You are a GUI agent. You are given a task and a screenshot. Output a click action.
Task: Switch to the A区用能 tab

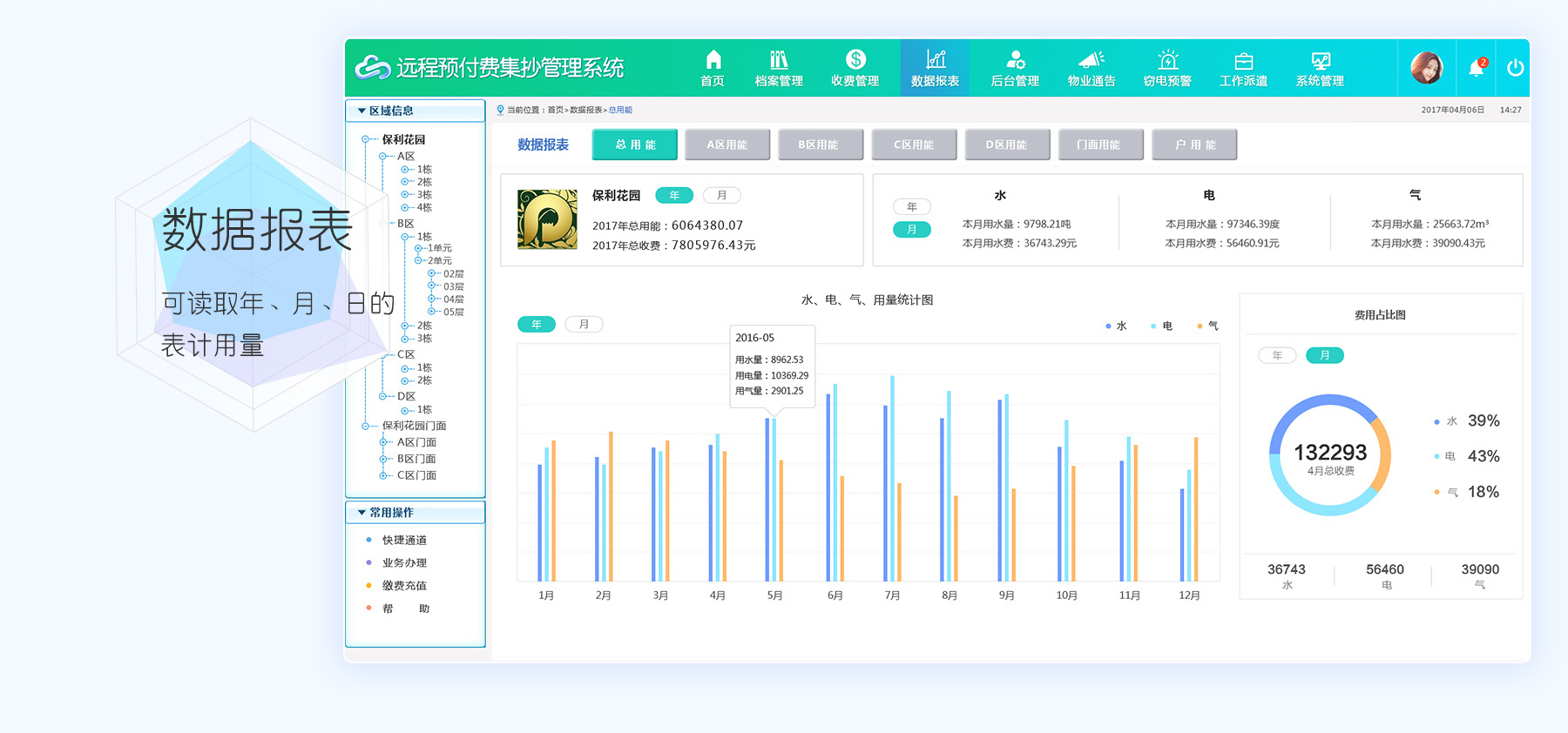coord(727,145)
